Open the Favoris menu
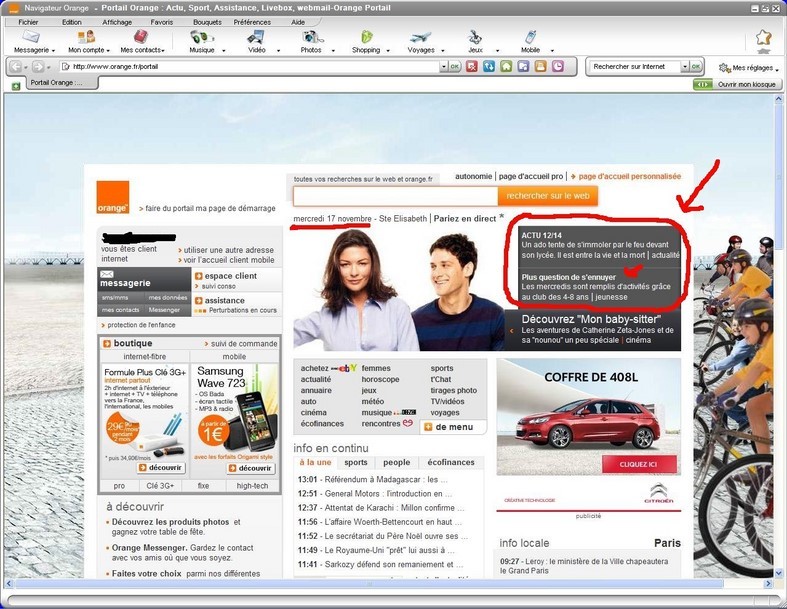The image size is (787, 609). pos(162,22)
